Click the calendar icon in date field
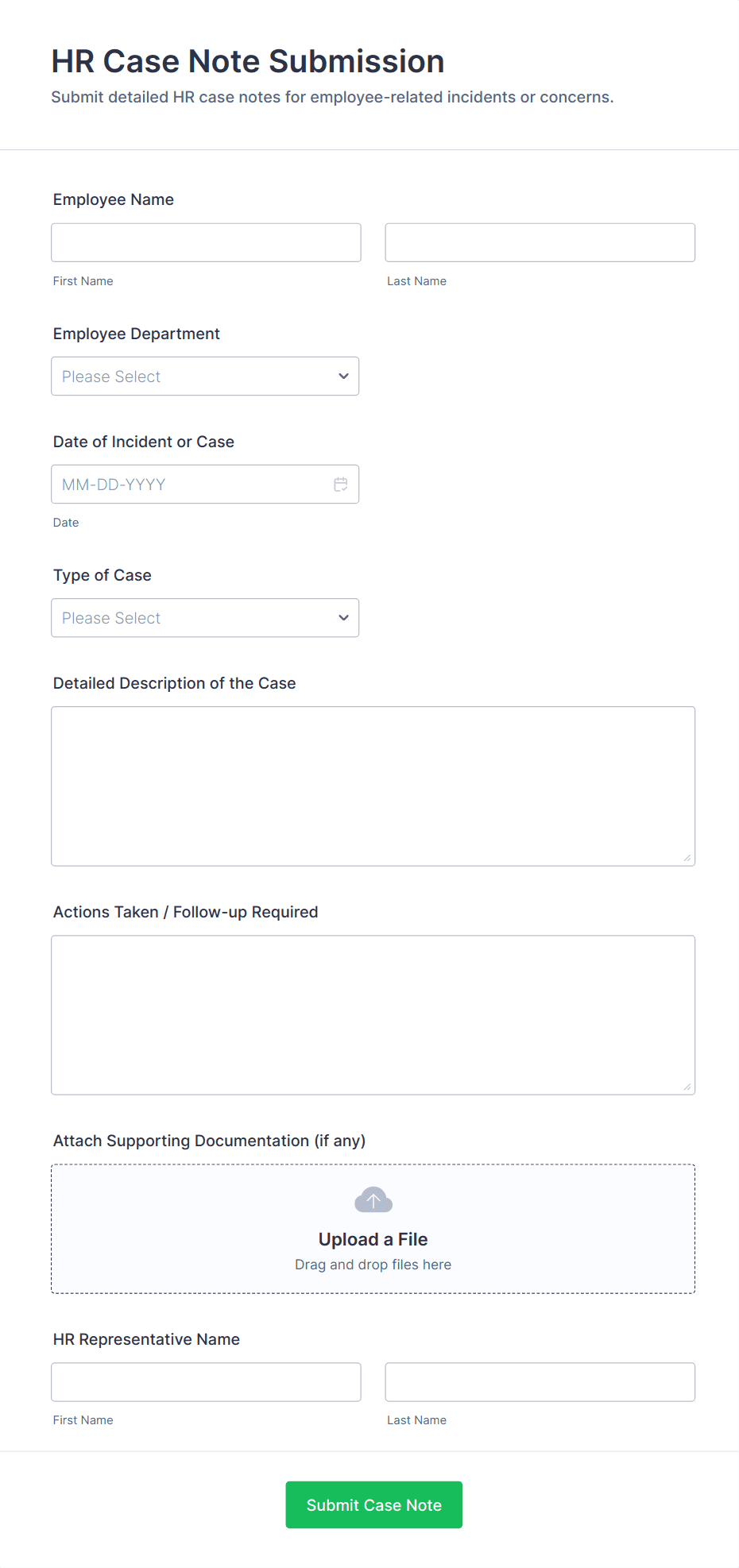 click(341, 485)
